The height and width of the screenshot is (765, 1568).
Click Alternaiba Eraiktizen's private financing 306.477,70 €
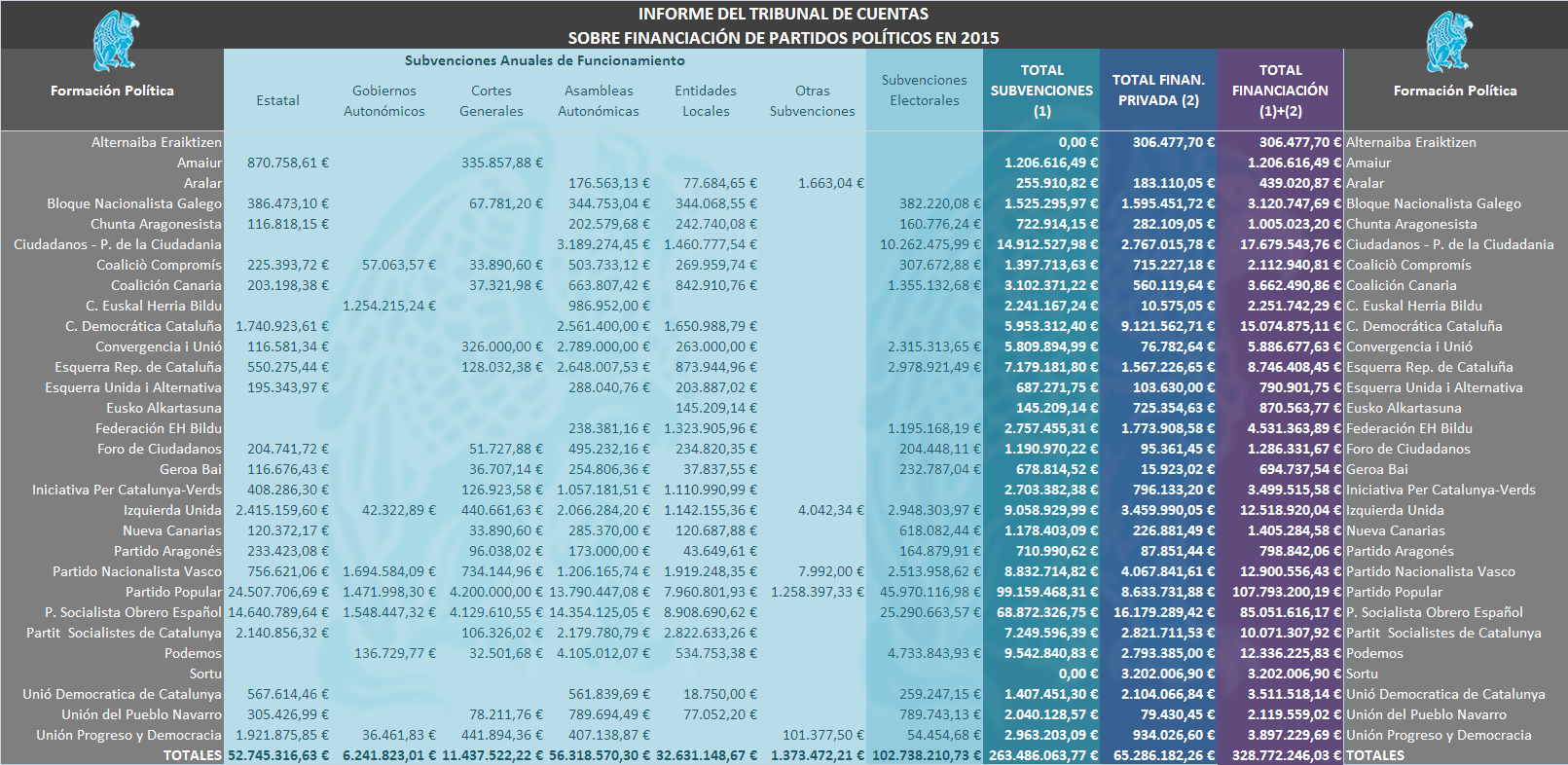click(1174, 142)
